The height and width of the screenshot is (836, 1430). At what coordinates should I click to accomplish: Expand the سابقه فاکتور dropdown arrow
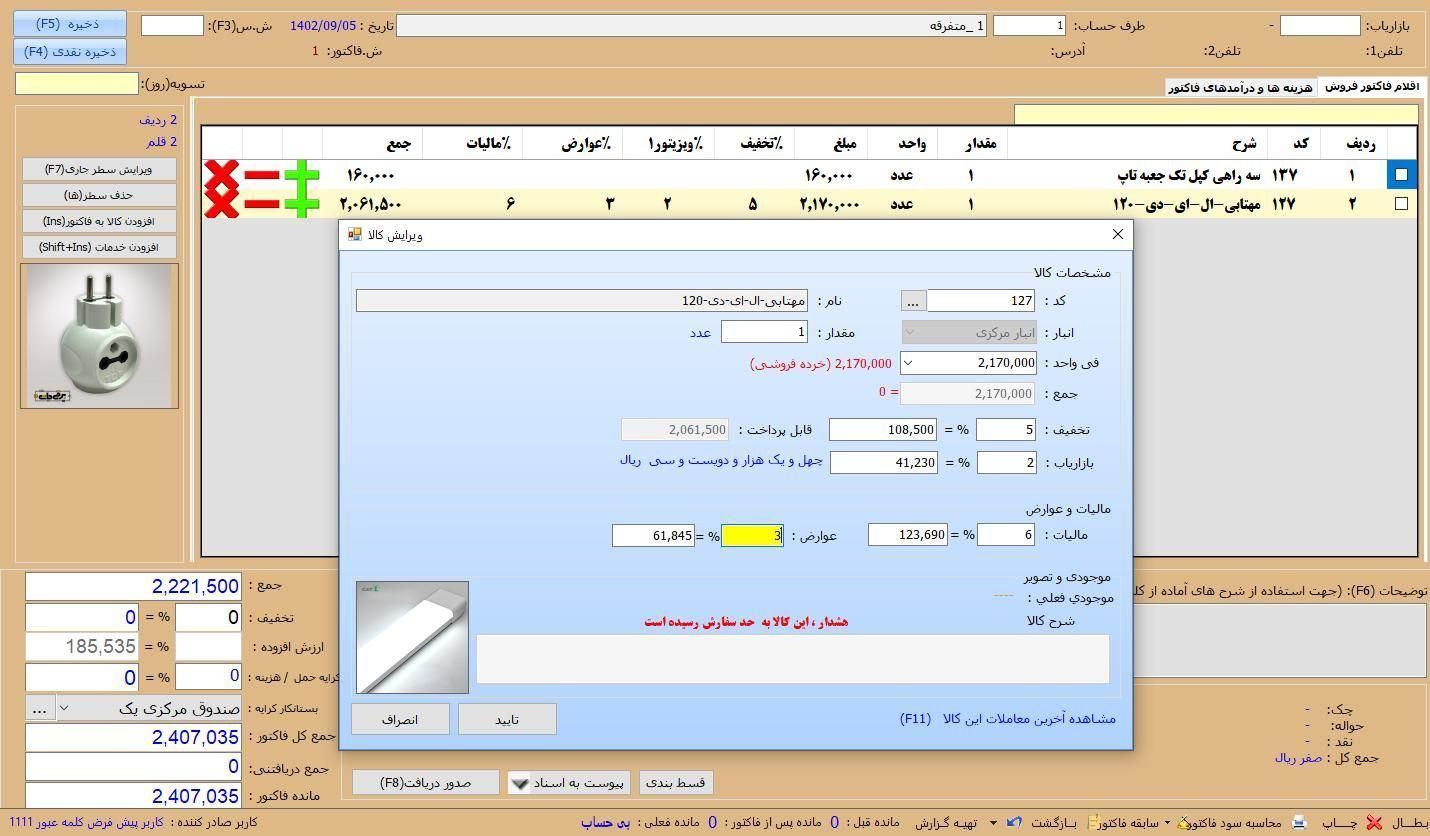(x=1167, y=822)
